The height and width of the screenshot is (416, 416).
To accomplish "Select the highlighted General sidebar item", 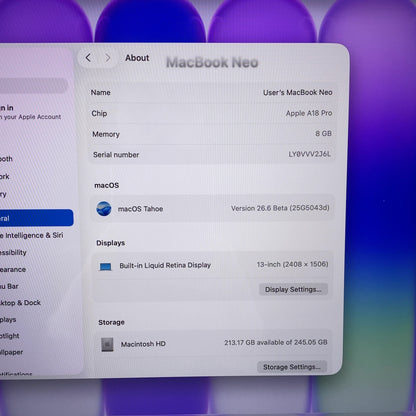I will point(36,218).
